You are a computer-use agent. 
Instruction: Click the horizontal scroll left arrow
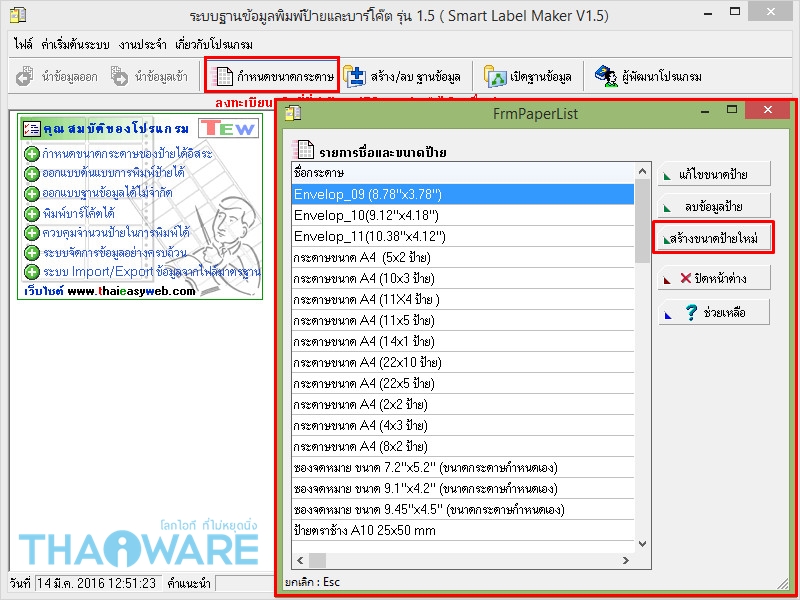[x=301, y=560]
